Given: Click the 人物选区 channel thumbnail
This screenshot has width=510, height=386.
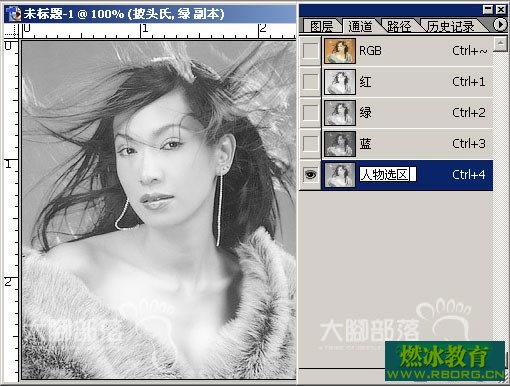Looking at the screenshot, I should (340, 175).
